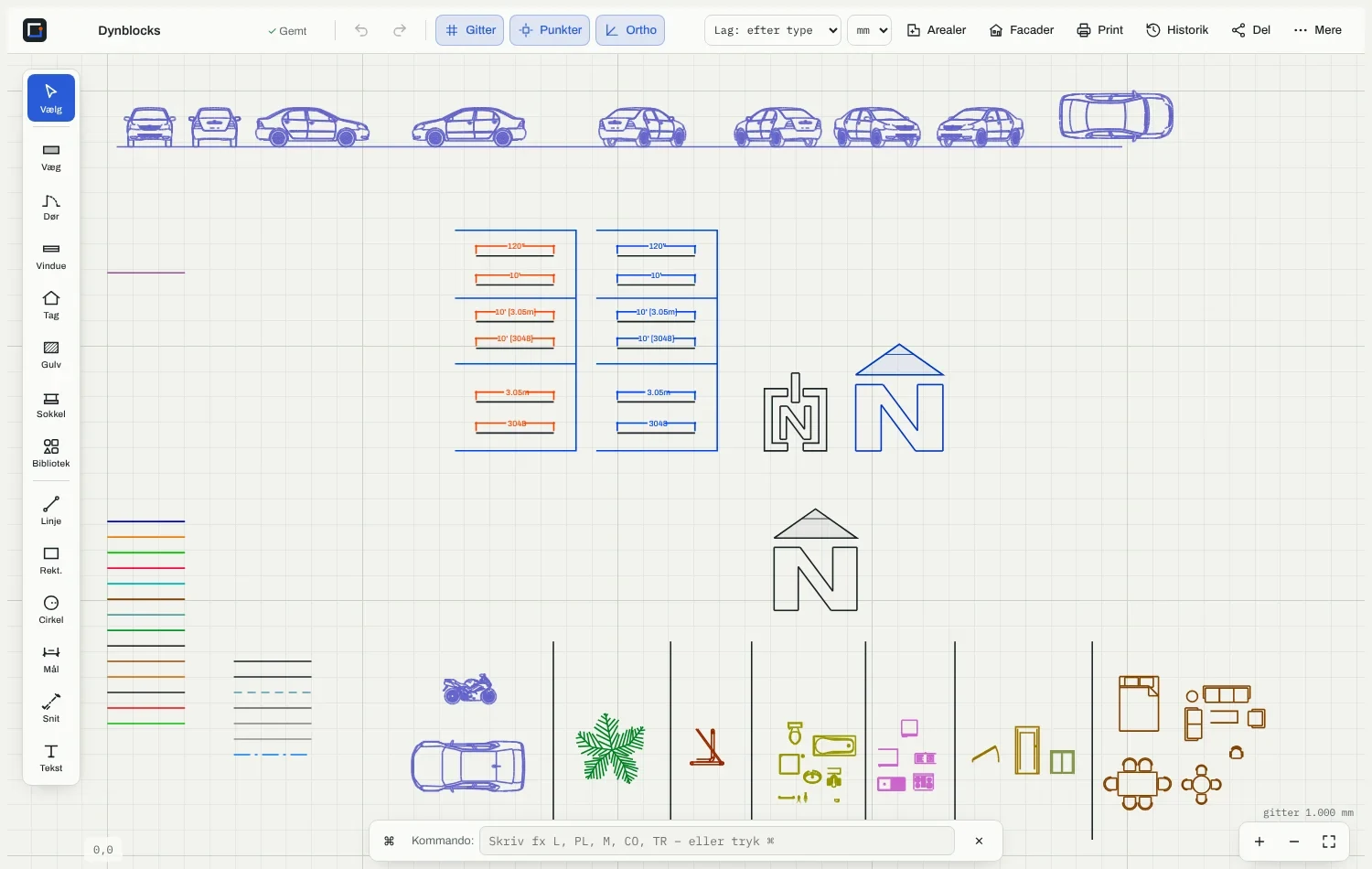Select the Cirkel circle tool

[51, 610]
